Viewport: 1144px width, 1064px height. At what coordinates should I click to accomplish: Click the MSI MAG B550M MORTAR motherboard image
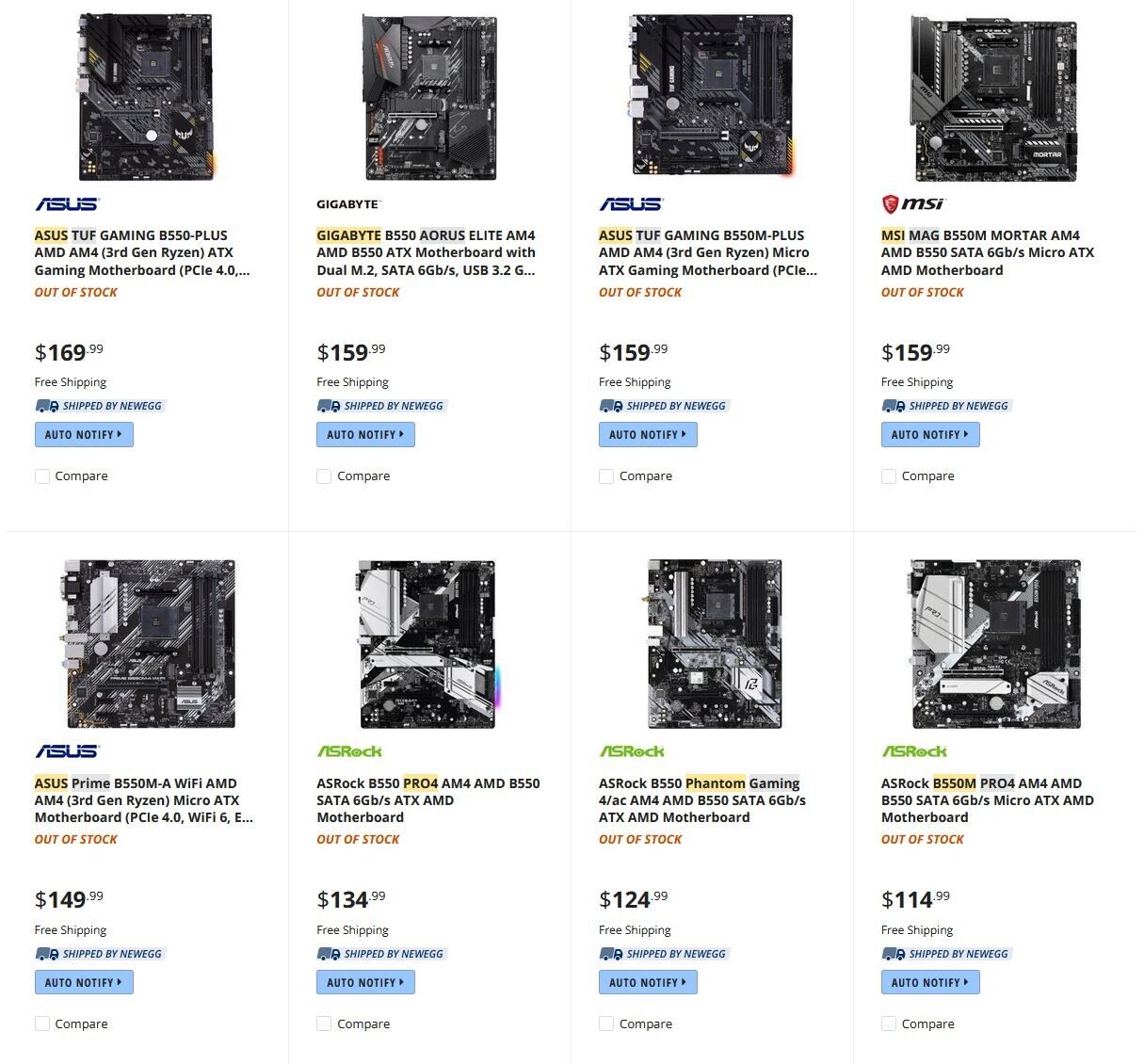(994, 98)
